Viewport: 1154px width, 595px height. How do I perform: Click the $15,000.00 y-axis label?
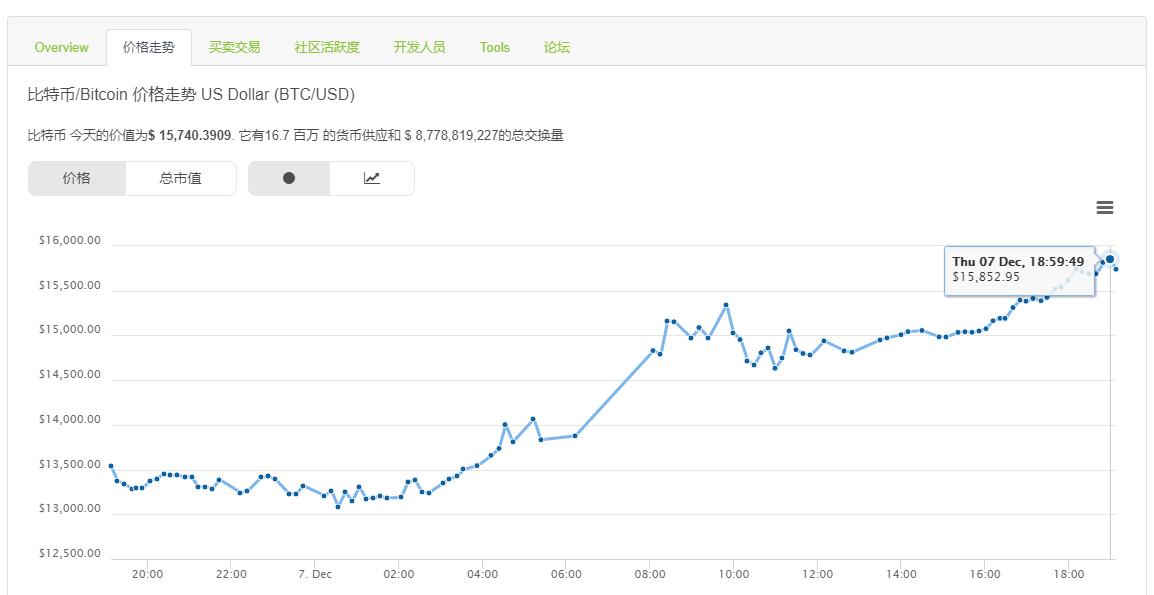click(69, 330)
